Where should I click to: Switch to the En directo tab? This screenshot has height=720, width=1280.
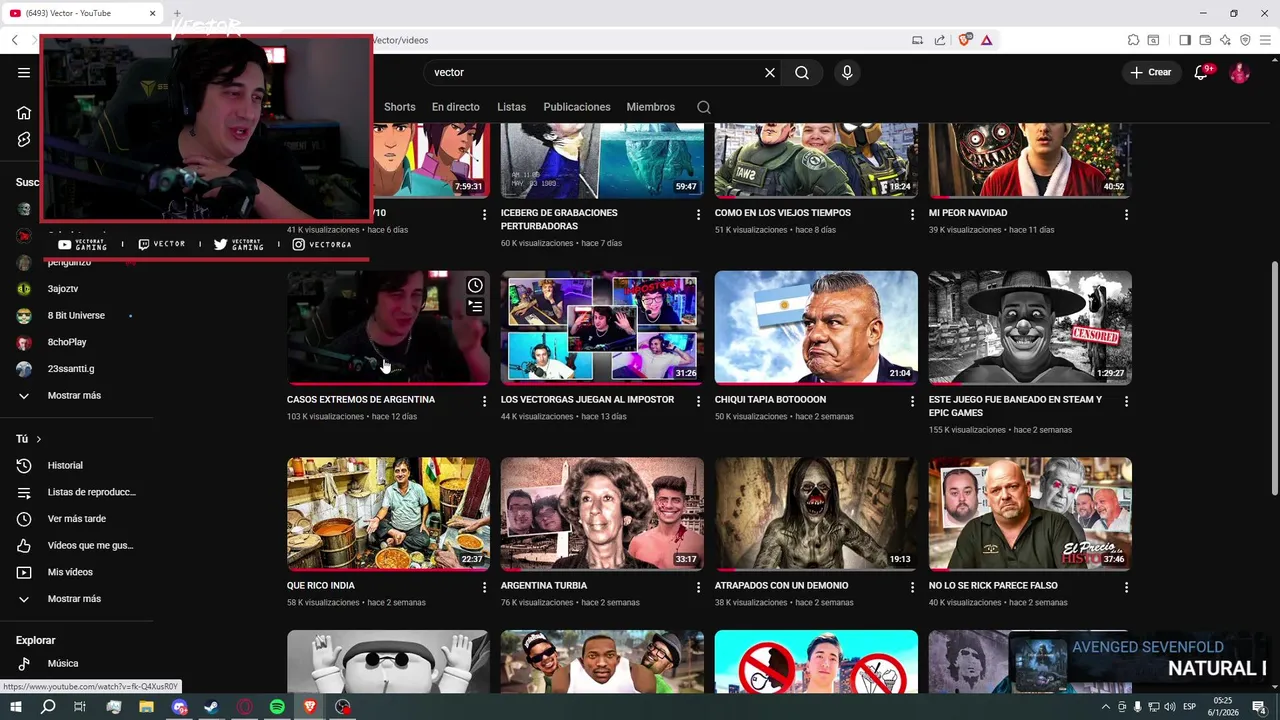[x=456, y=107]
